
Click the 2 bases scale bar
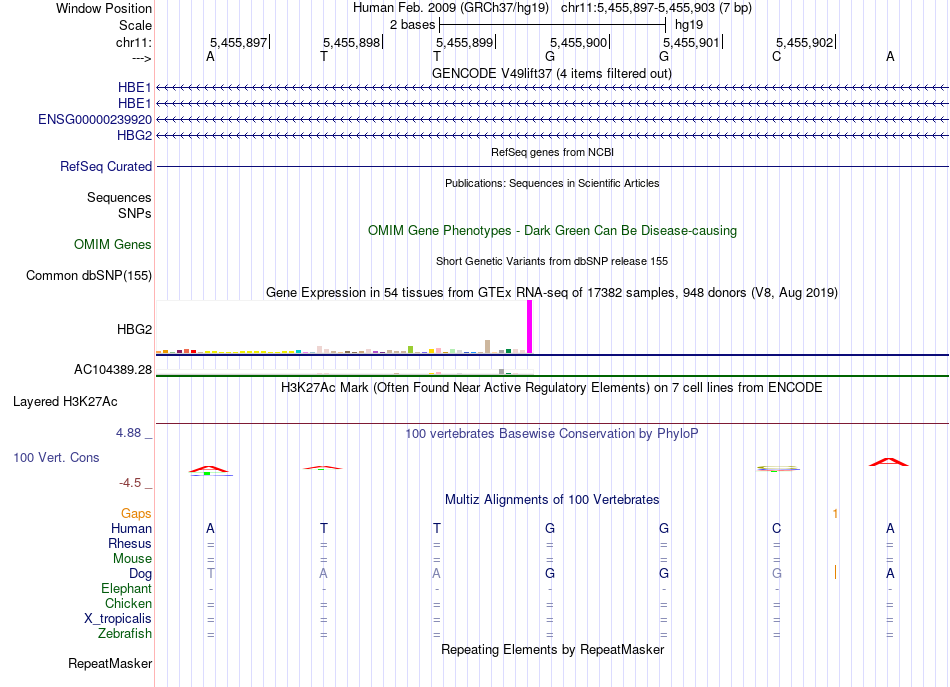(x=553, y=25)
